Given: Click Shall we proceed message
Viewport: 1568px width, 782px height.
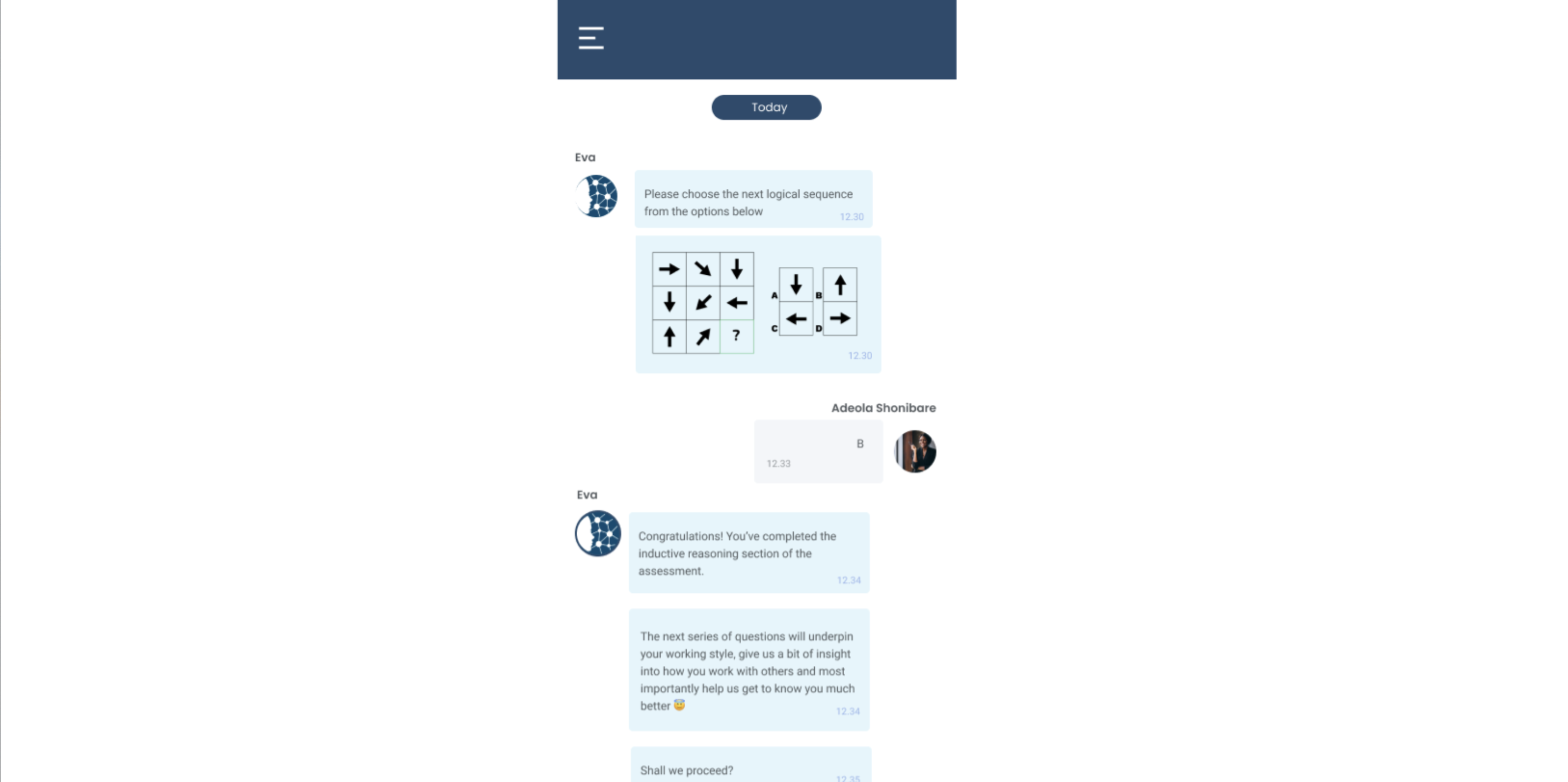Looking at the screenshot, I should [749, 768].
